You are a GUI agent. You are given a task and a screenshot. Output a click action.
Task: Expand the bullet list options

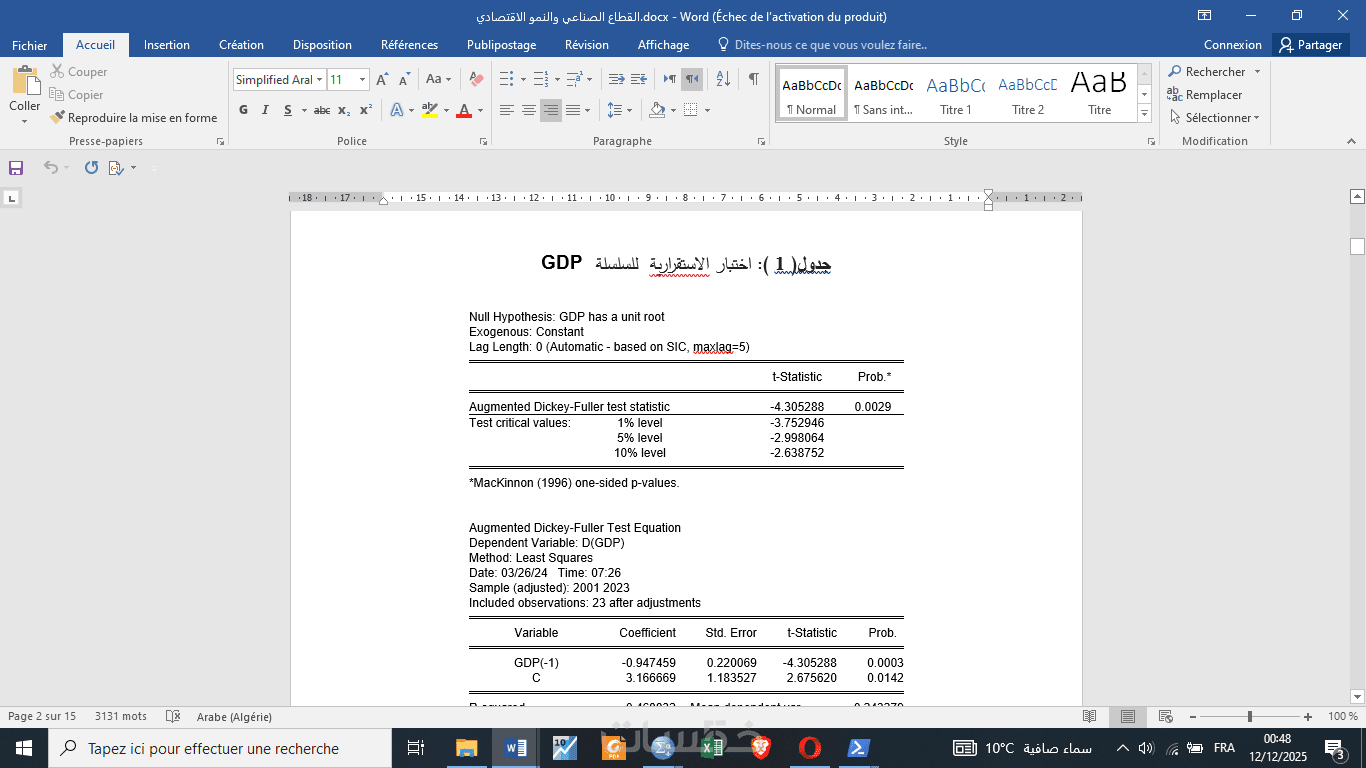point(521,79)
